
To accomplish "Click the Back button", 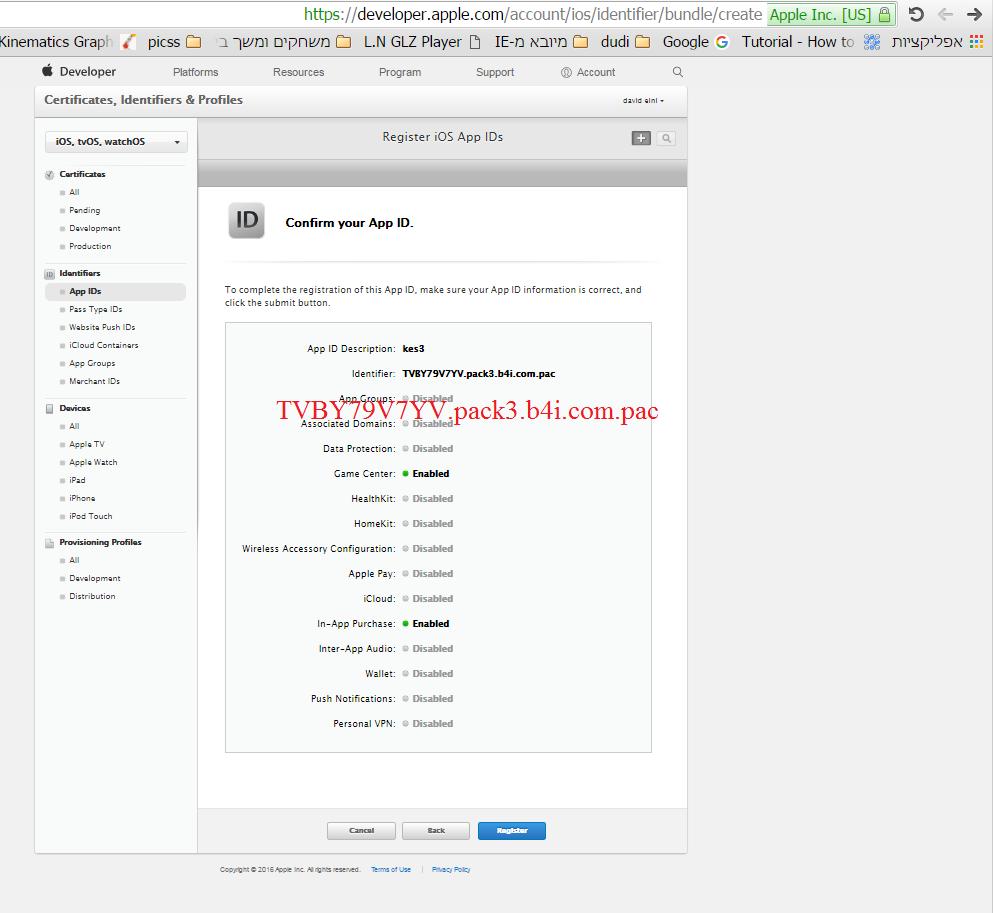I will pos(436,831).
